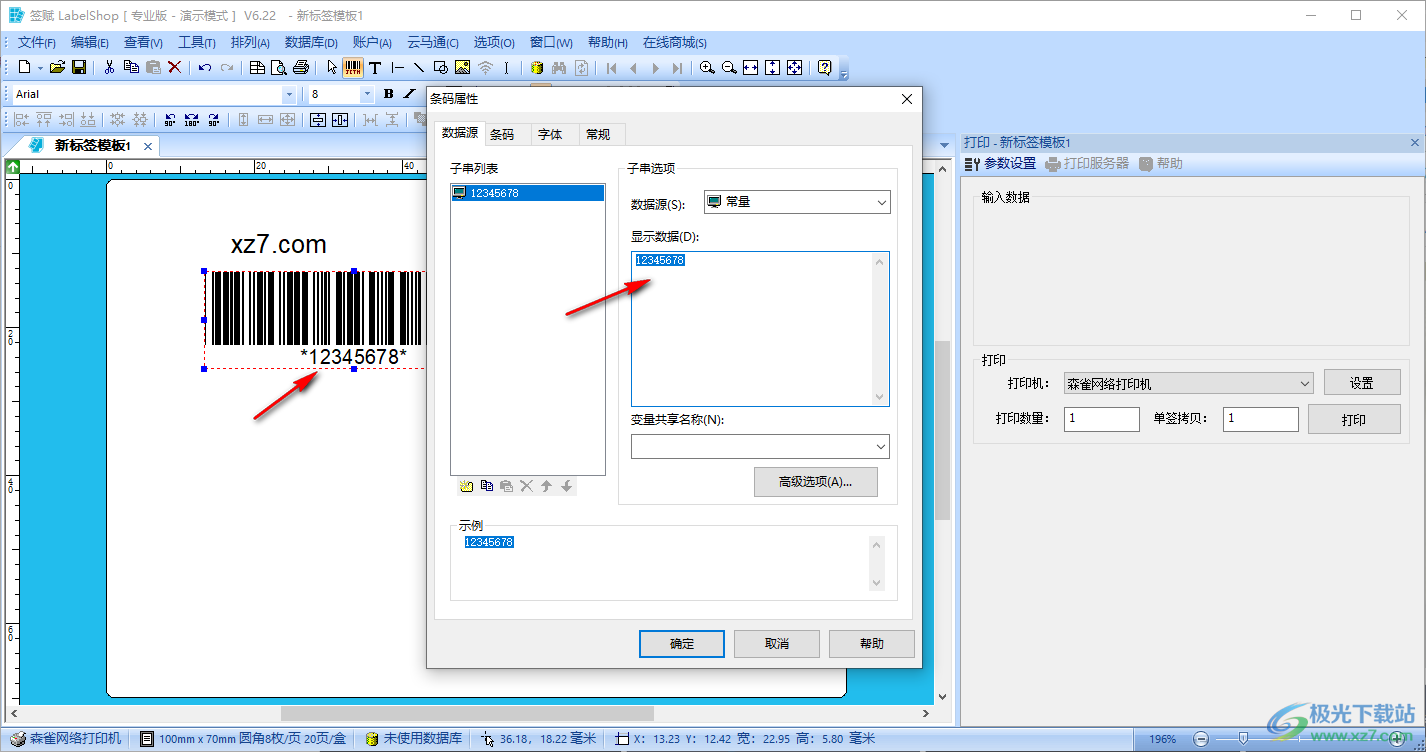Select the Barcode tool
This screenshot has height=752, width=1426.
click(353, 67)
